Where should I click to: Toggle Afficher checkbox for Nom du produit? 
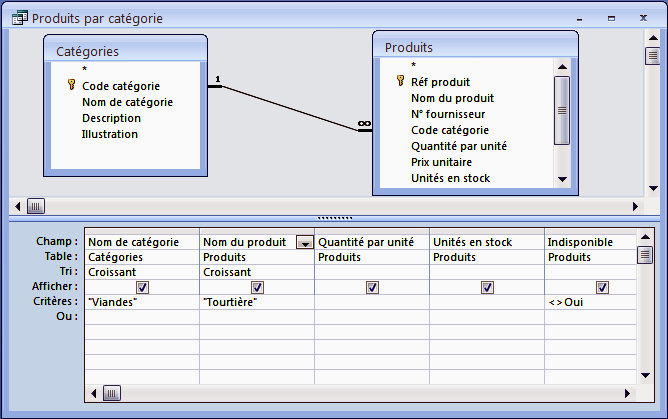click(257, 287)
